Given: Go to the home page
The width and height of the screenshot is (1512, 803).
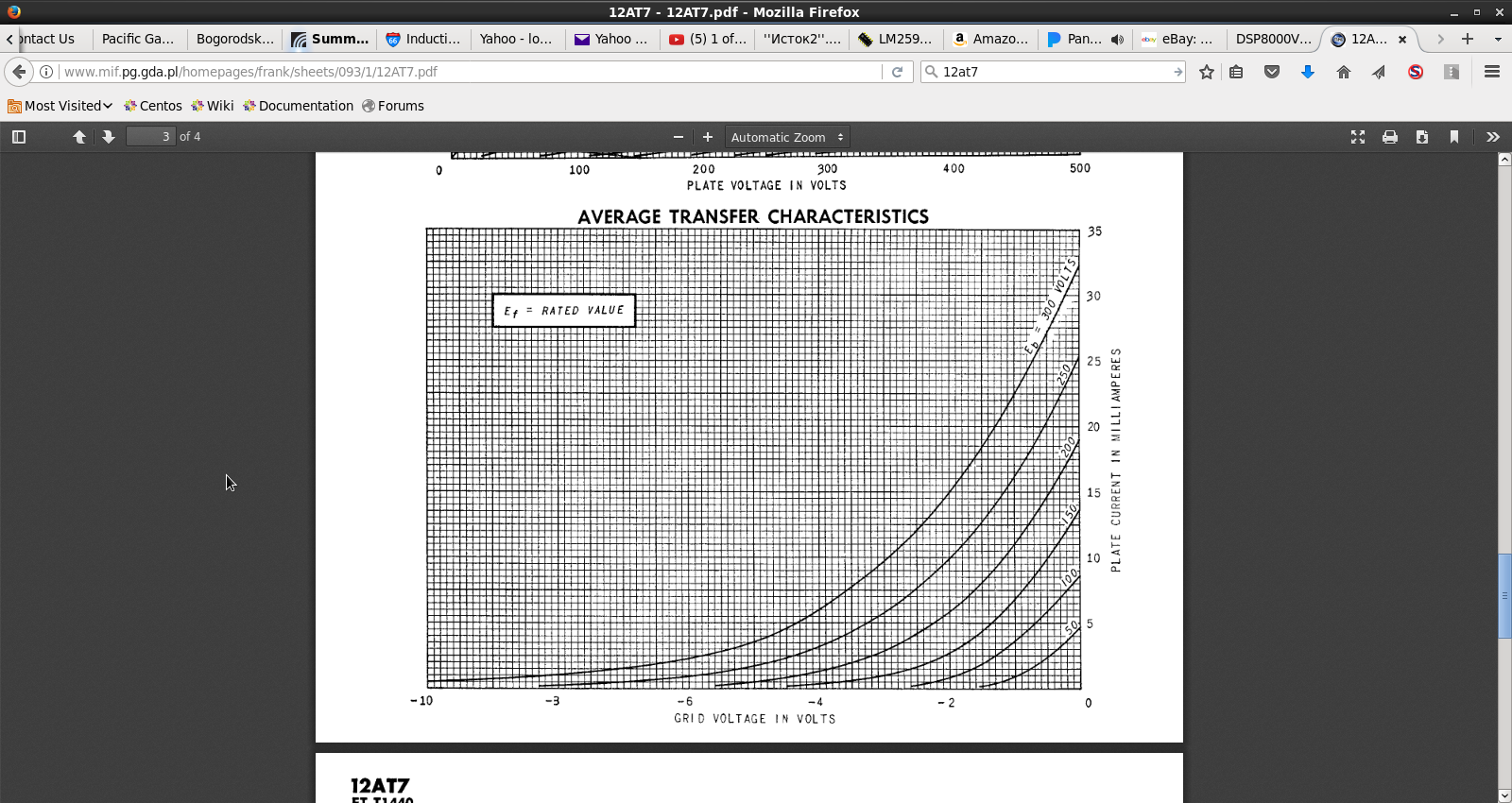Looking at the screenshot, I should (x=1344, y=72).
